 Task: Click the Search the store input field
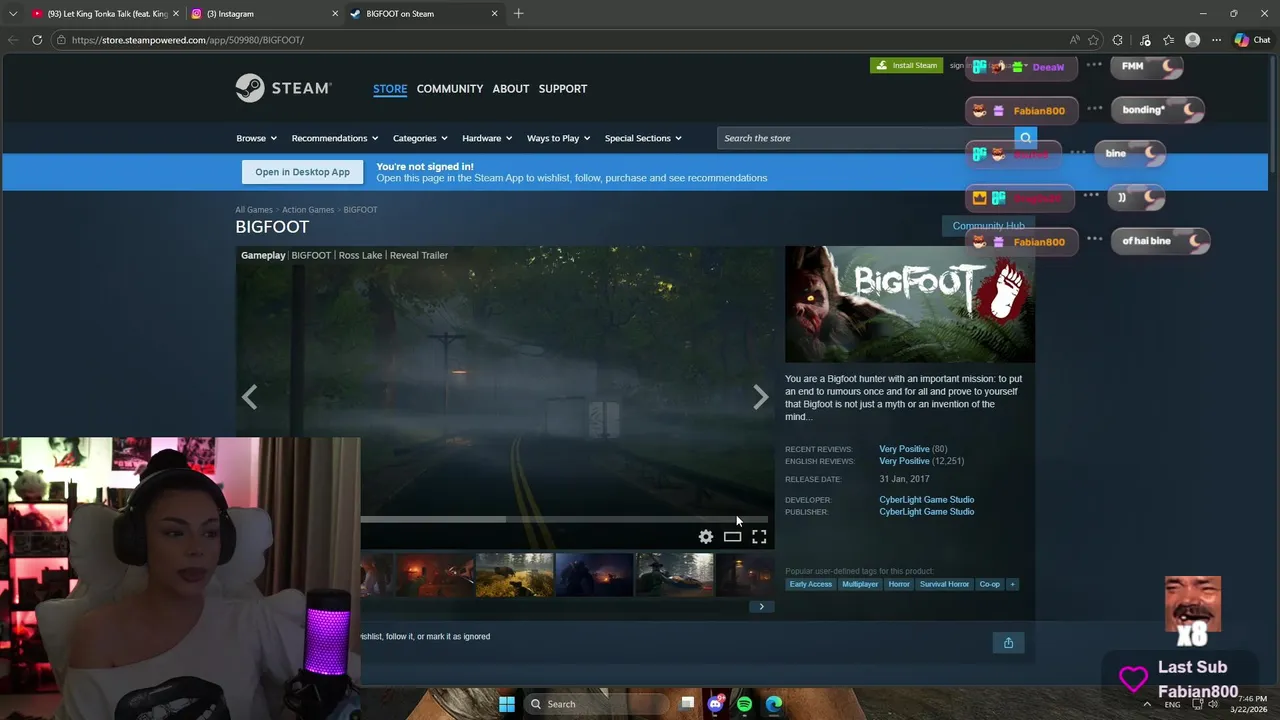(x=865, y=138)
